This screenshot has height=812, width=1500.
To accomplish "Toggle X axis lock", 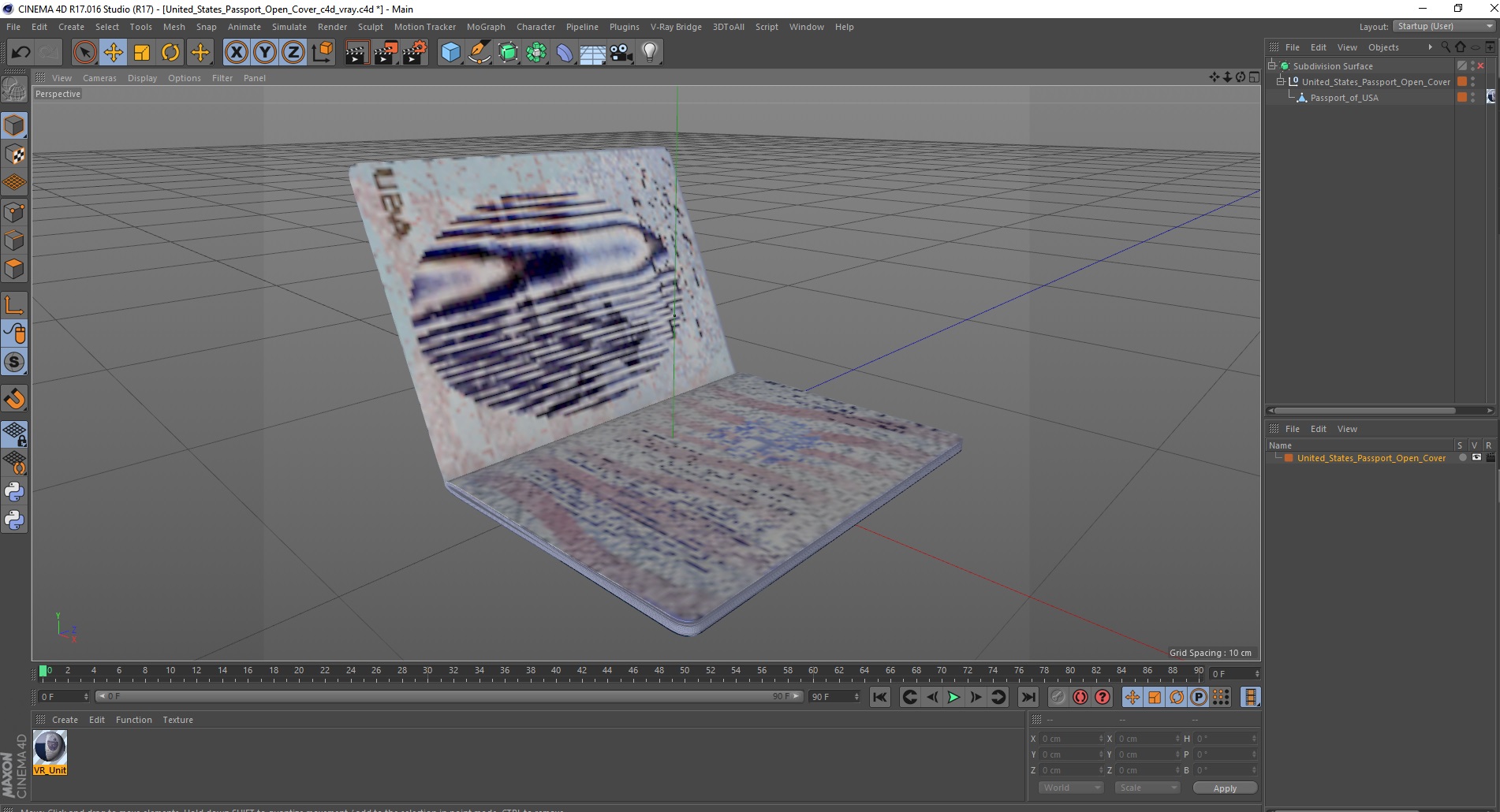I will [236, 53].
